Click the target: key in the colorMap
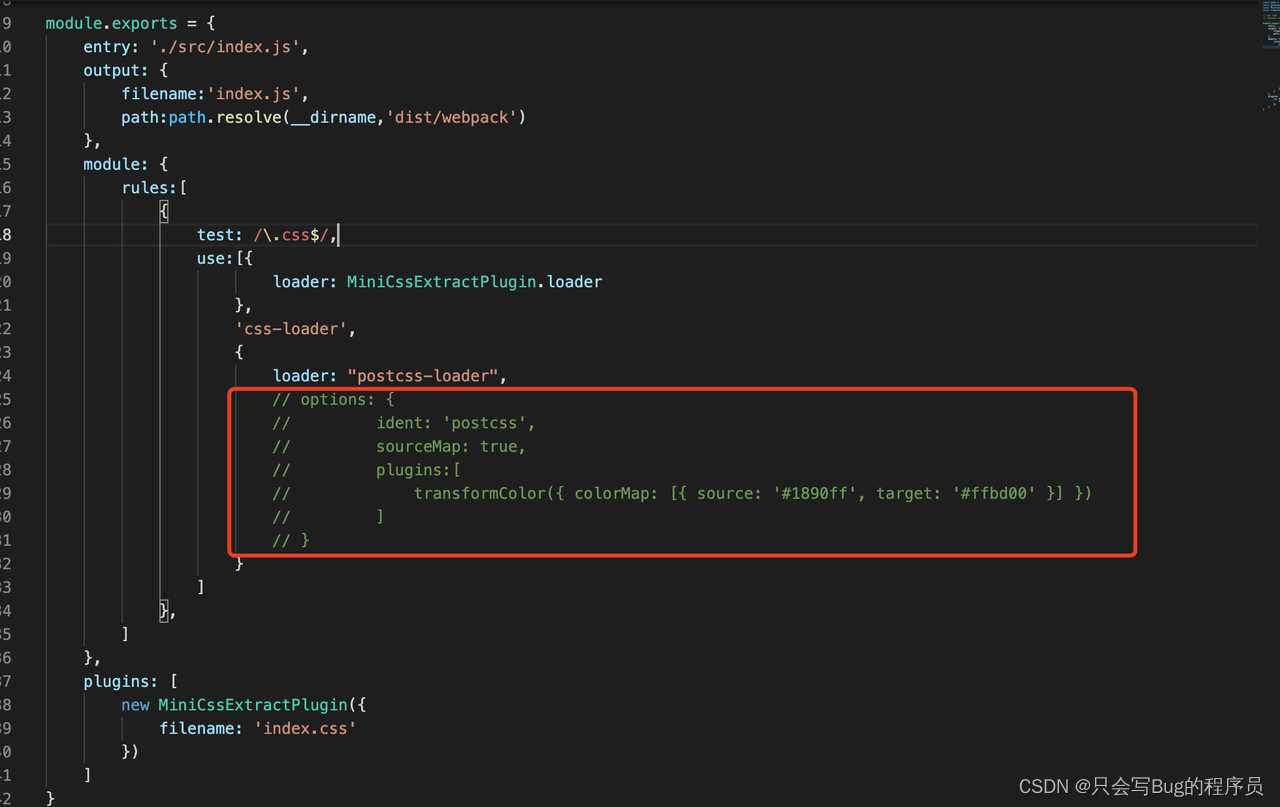This screenshot has width=1280, height=807. click(x=909, y=493)
